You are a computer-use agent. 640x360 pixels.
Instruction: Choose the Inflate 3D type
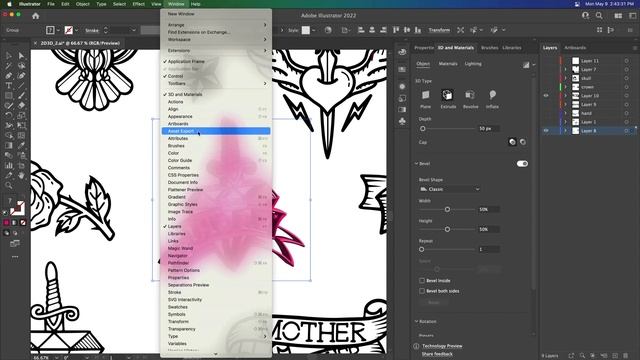tap(492, 95)
